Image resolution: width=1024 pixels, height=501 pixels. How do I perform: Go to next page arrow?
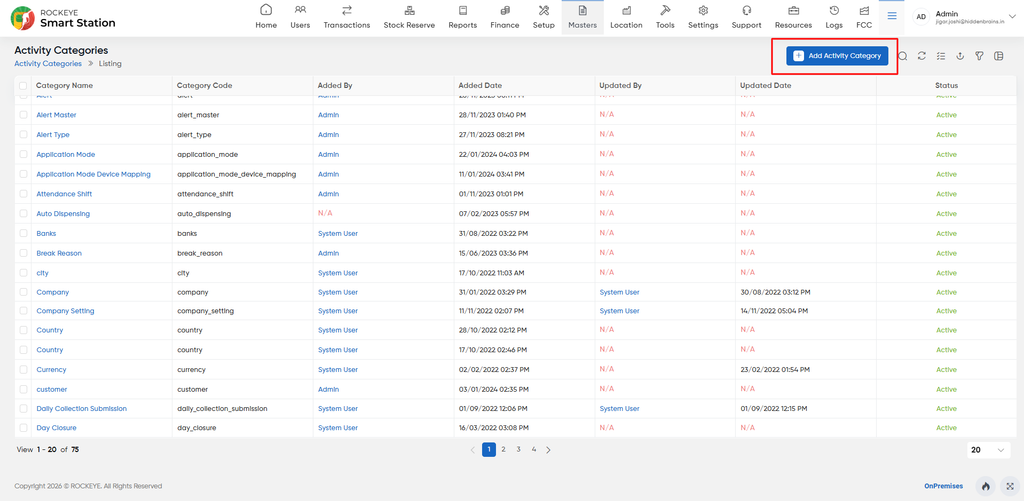(549, 450)
